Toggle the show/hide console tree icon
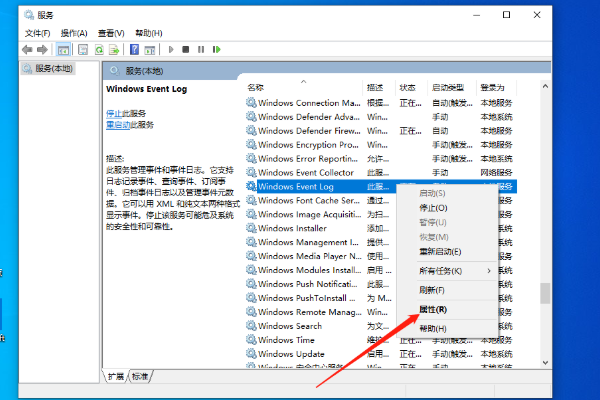Viewport: 600px width, 400px height. 63,49
